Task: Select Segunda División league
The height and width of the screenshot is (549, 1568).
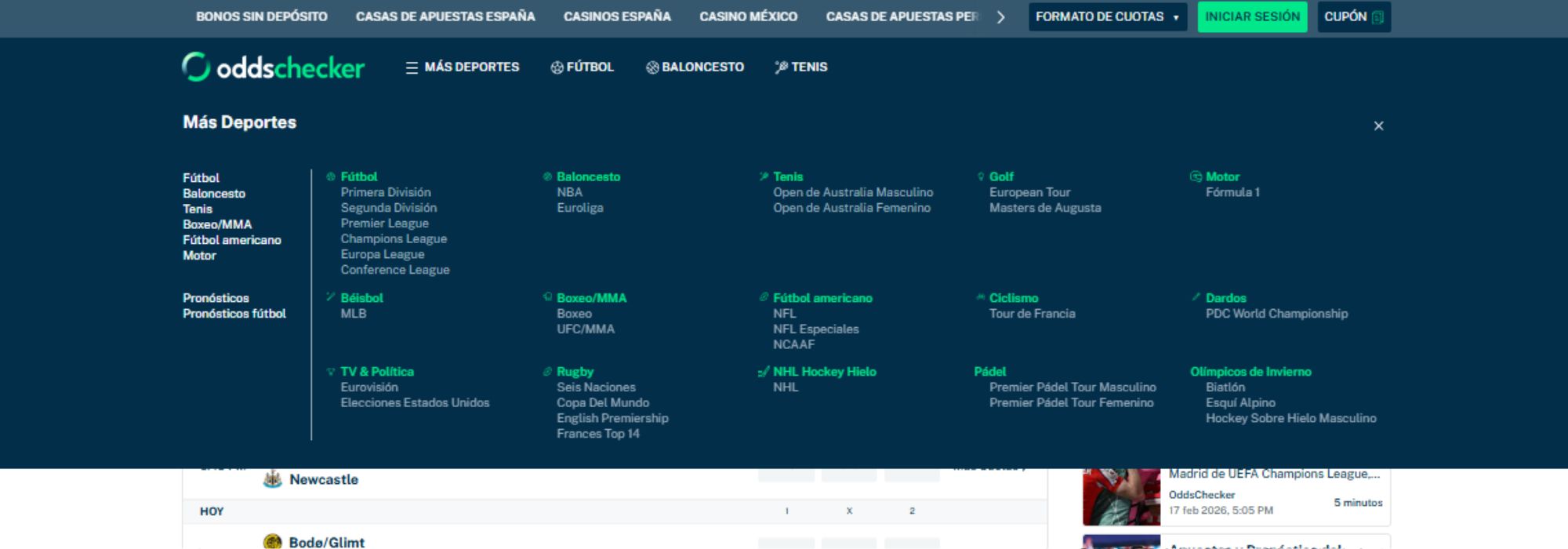Action: tap(389, 208)
